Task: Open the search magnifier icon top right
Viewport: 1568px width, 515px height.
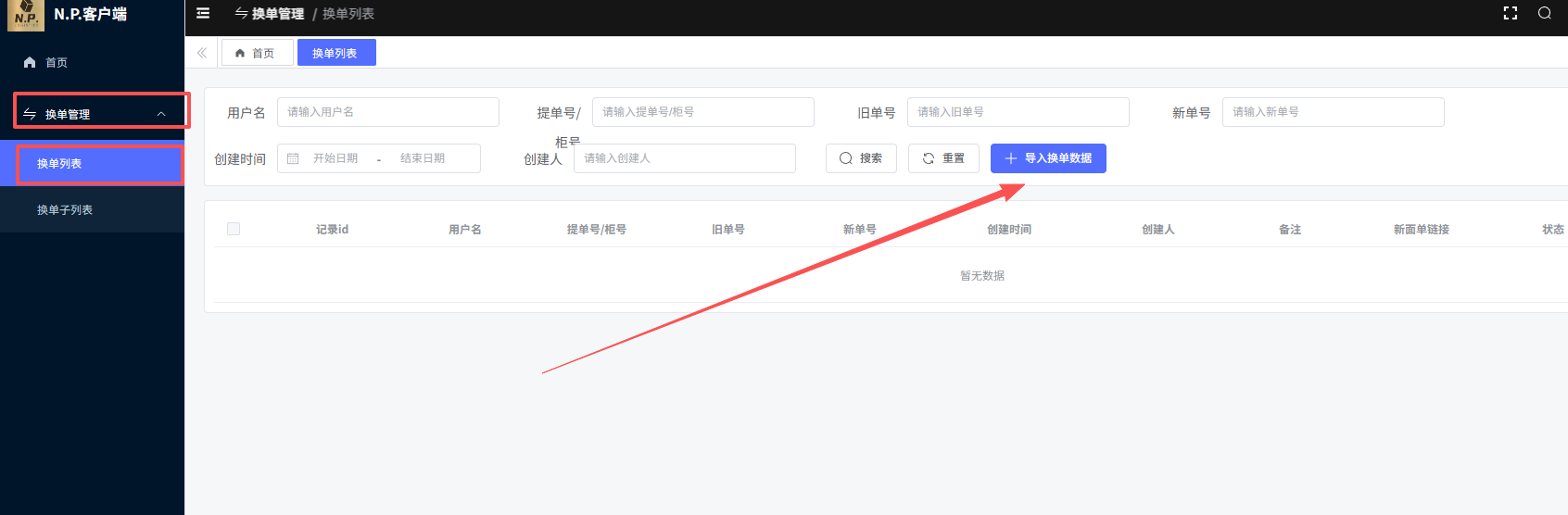Action: click(1544, 13)
